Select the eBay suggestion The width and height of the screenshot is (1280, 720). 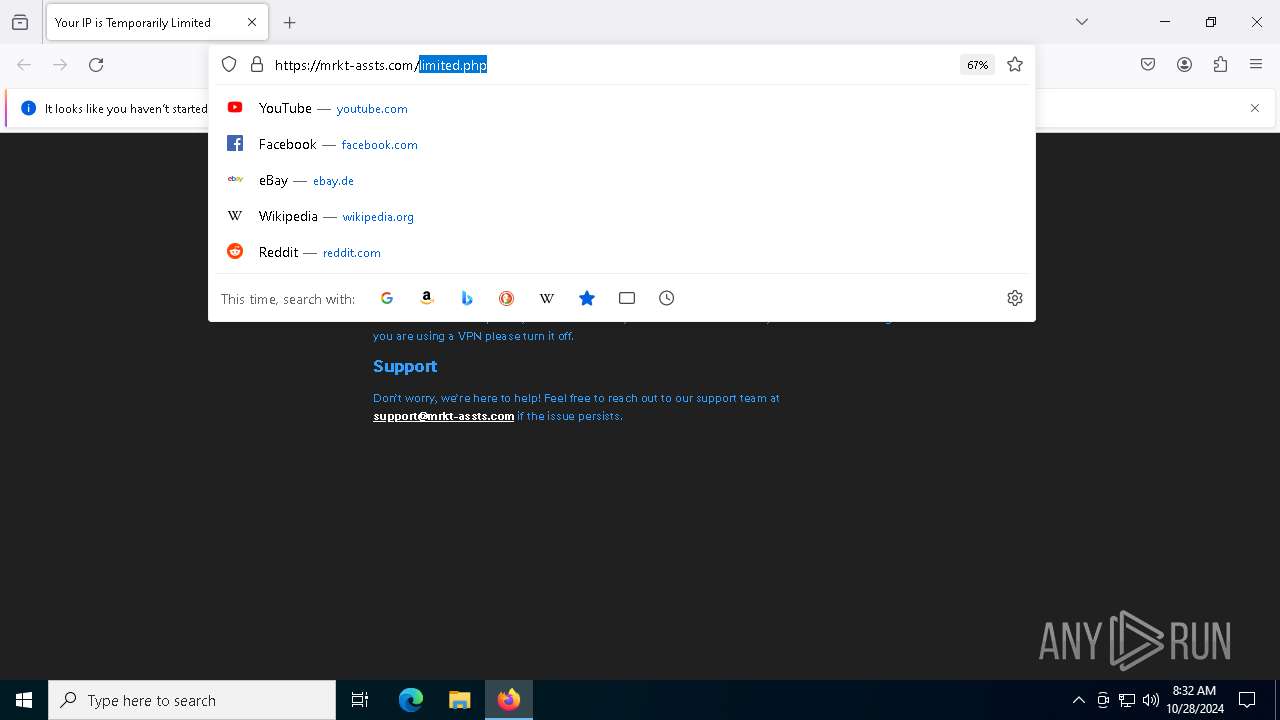click(622, 180)
